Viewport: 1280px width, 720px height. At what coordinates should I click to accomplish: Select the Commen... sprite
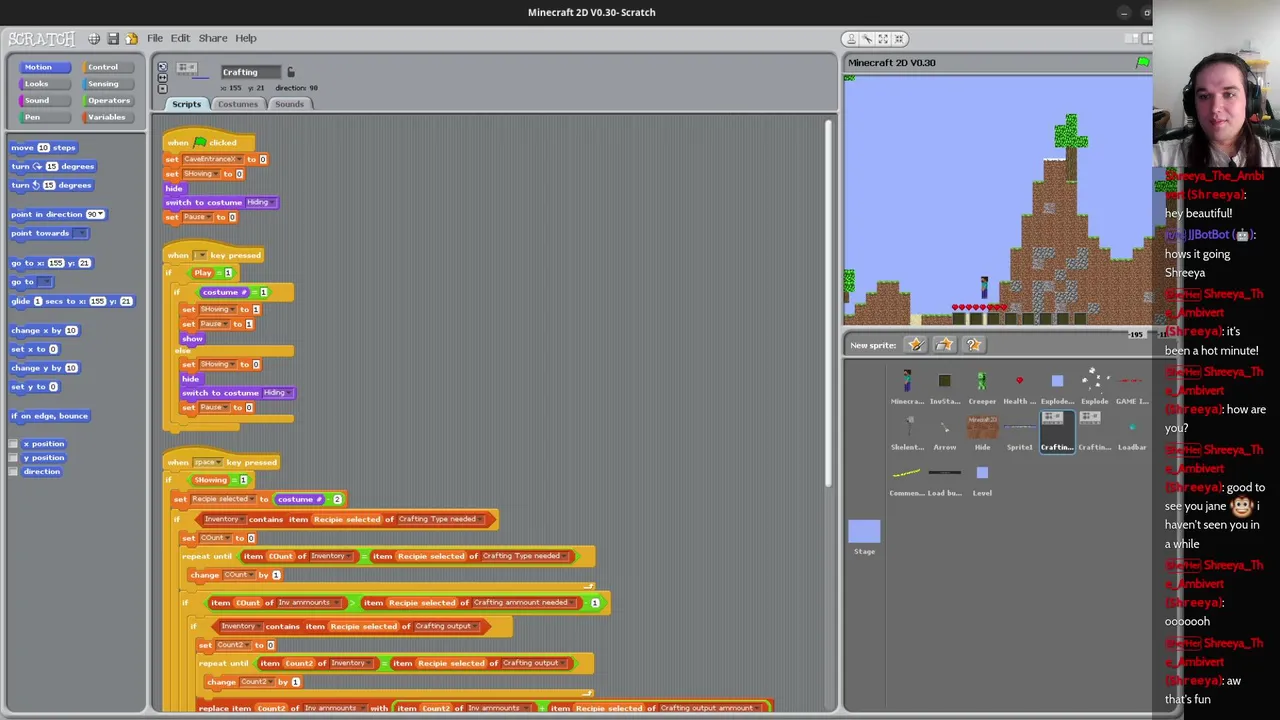click(x=907, y=478)
